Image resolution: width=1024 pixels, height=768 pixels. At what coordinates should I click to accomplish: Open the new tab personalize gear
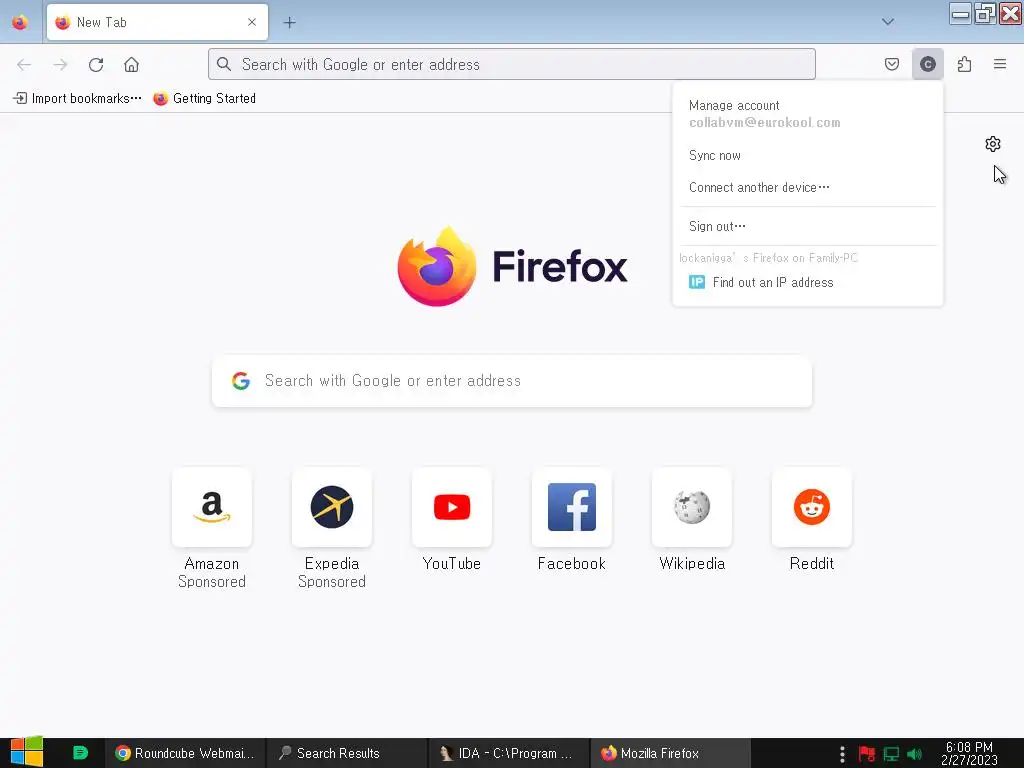pos(993,144)
